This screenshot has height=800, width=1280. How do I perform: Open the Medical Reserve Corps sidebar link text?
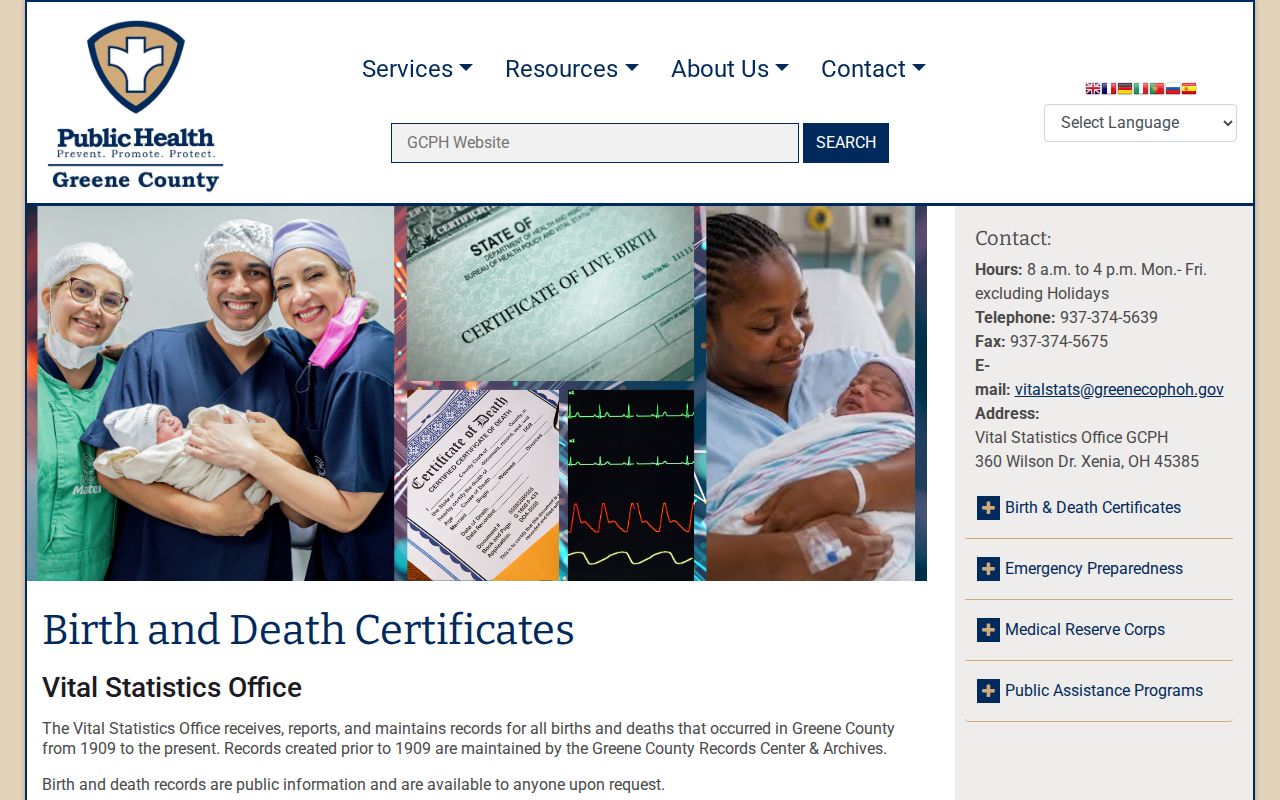1085,630
